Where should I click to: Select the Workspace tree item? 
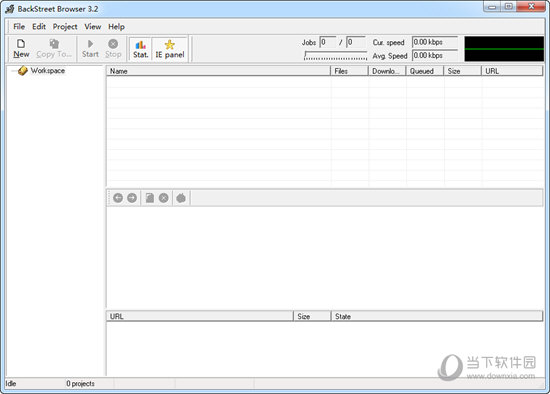(48, 71)
